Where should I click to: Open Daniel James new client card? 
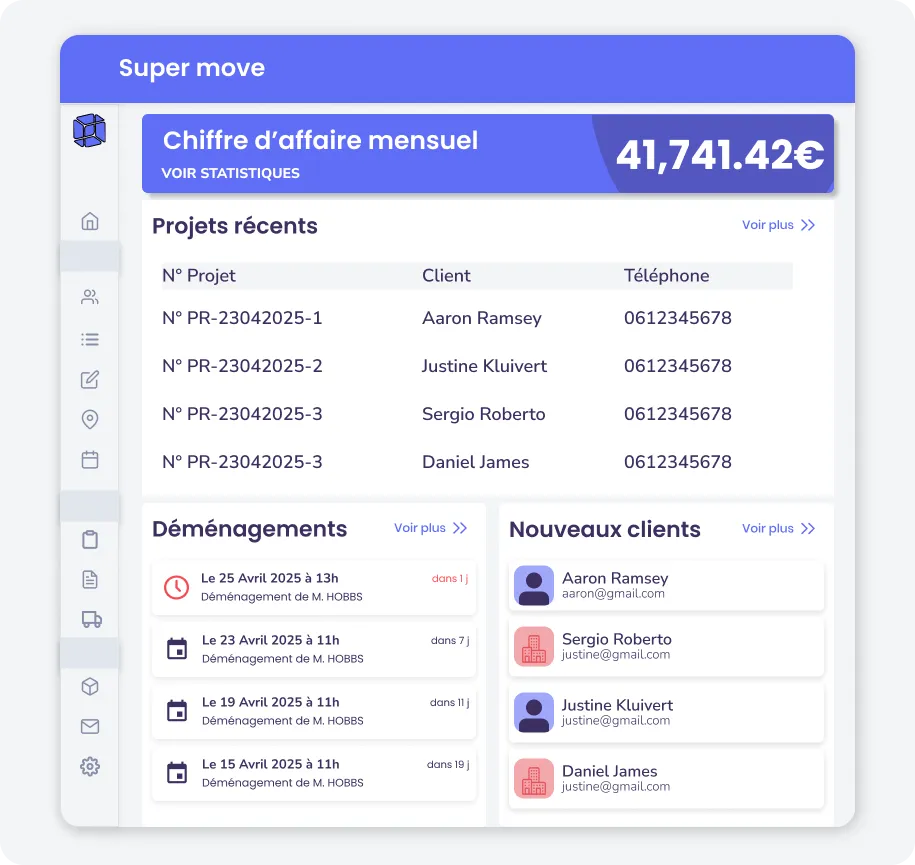coord(666,779)
